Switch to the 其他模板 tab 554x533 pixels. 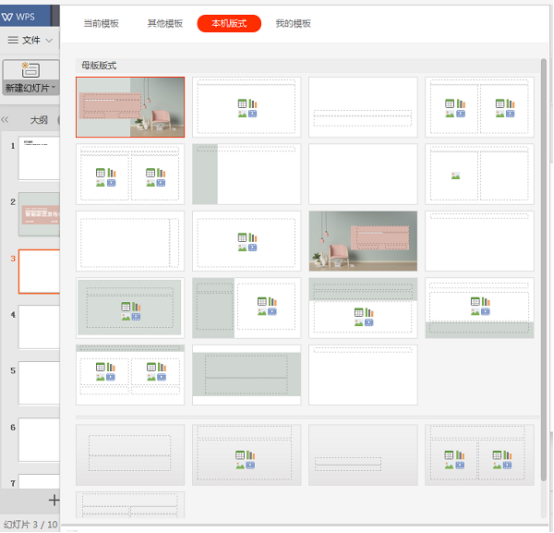165,24
